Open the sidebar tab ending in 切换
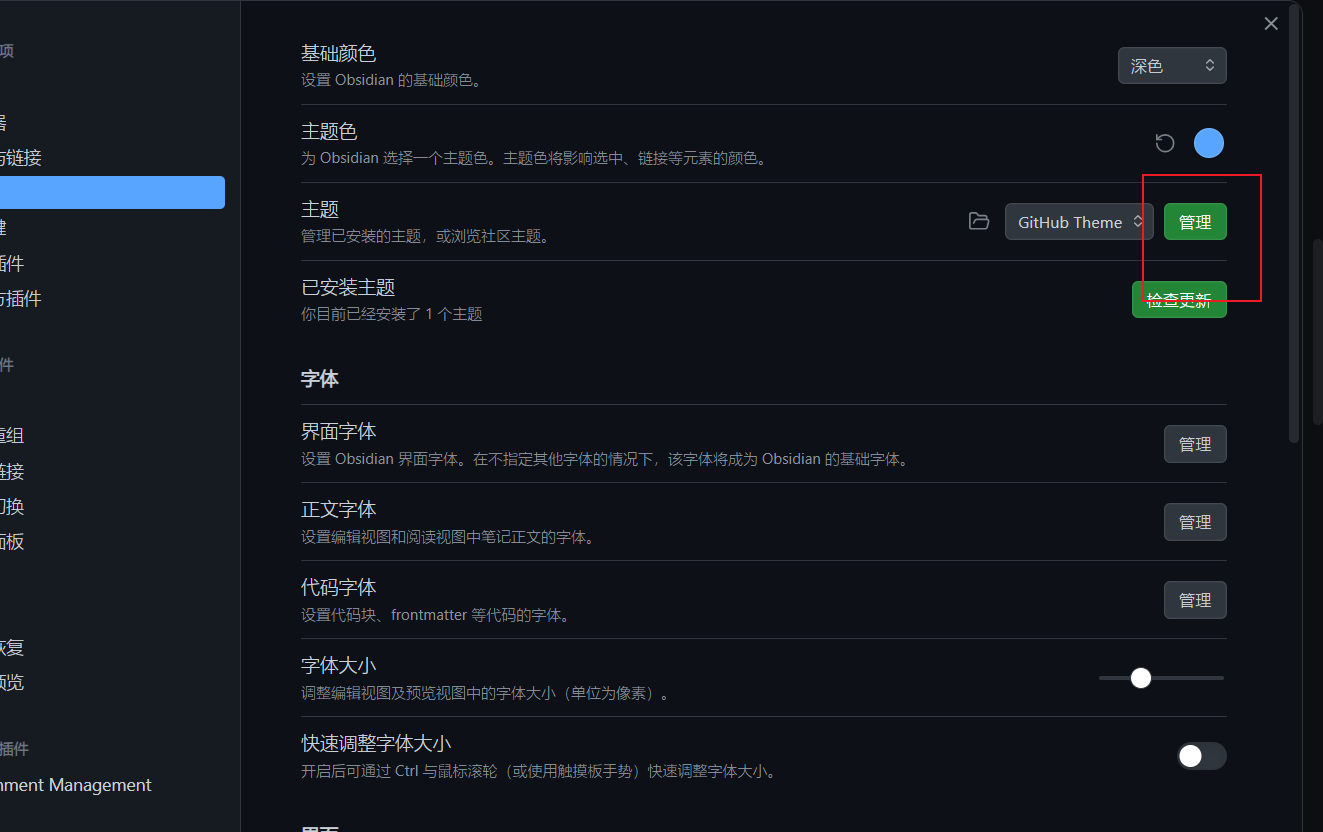This screenshot has width=1323, height=832. pyautogui.click(x=12, y=507)
